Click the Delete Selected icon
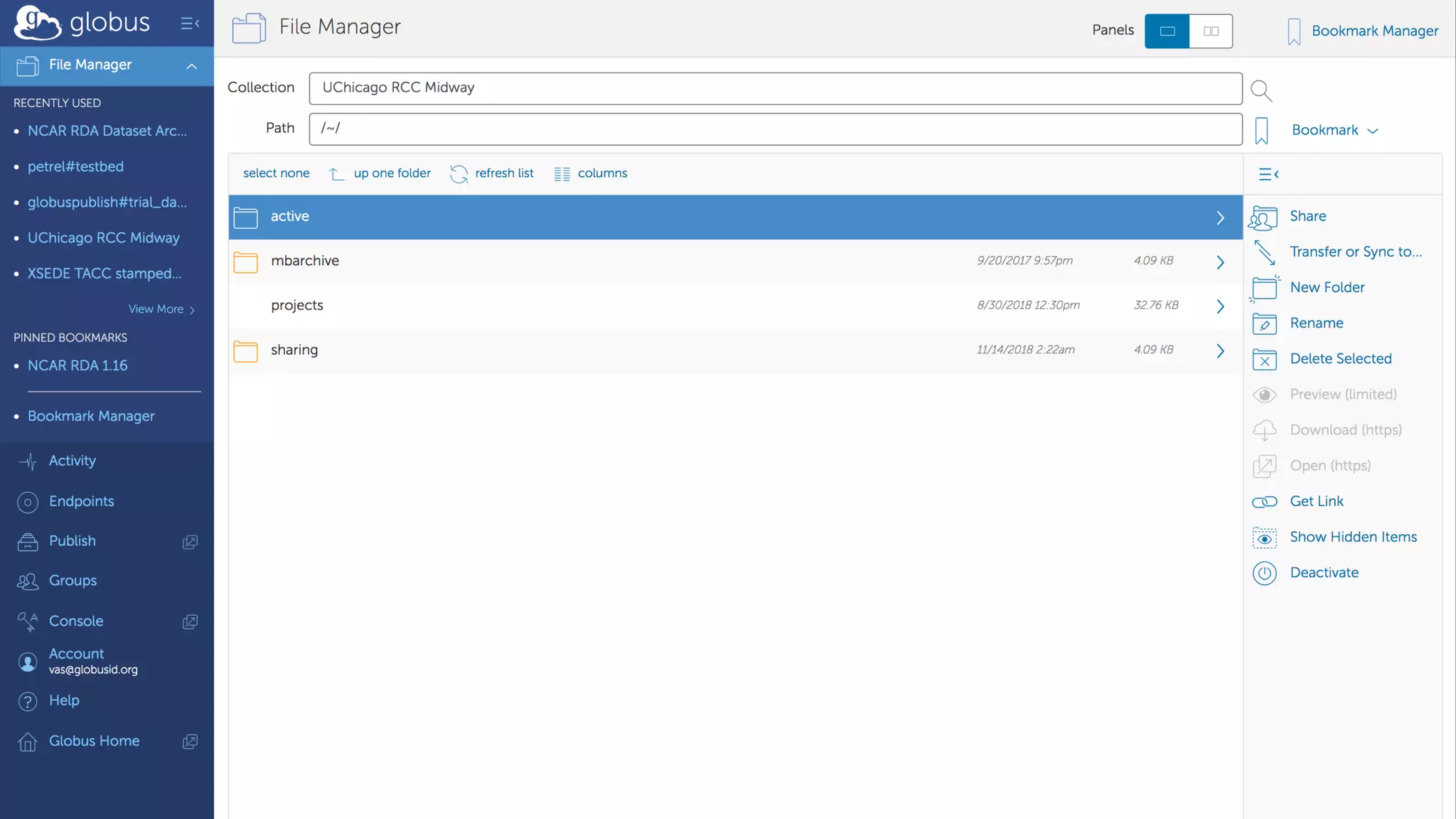The width and height of the screenshot is (1456, 819). pos(1264,359)
